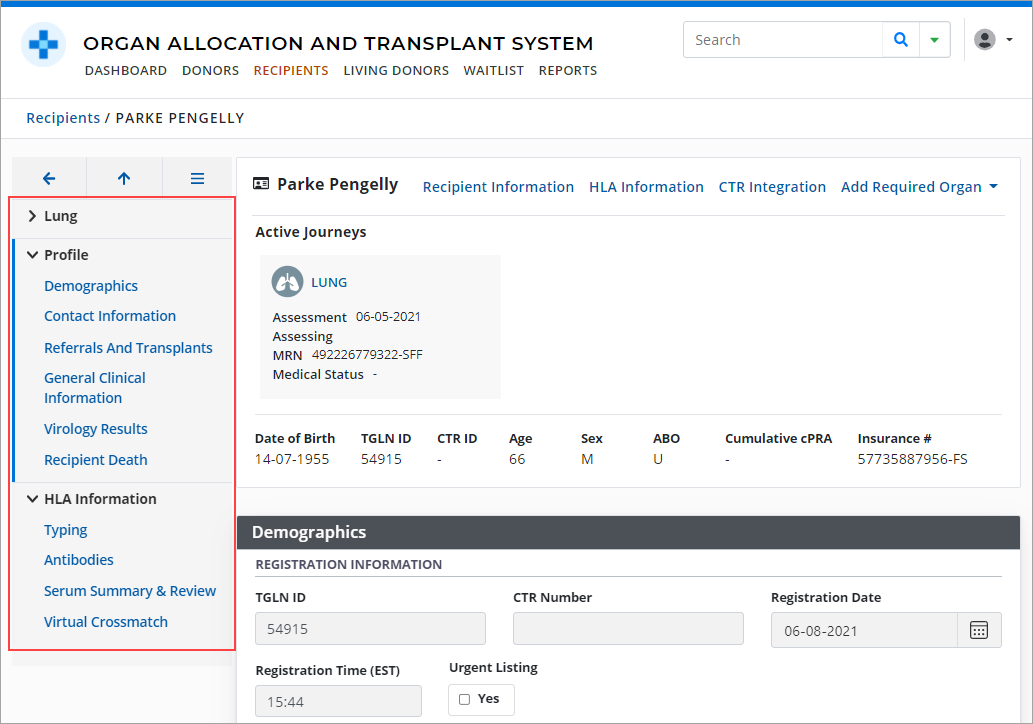The image size is (1033, 724).
Task: Click the ID card icon beside Parke Pengelly
Action: (261, 184)
